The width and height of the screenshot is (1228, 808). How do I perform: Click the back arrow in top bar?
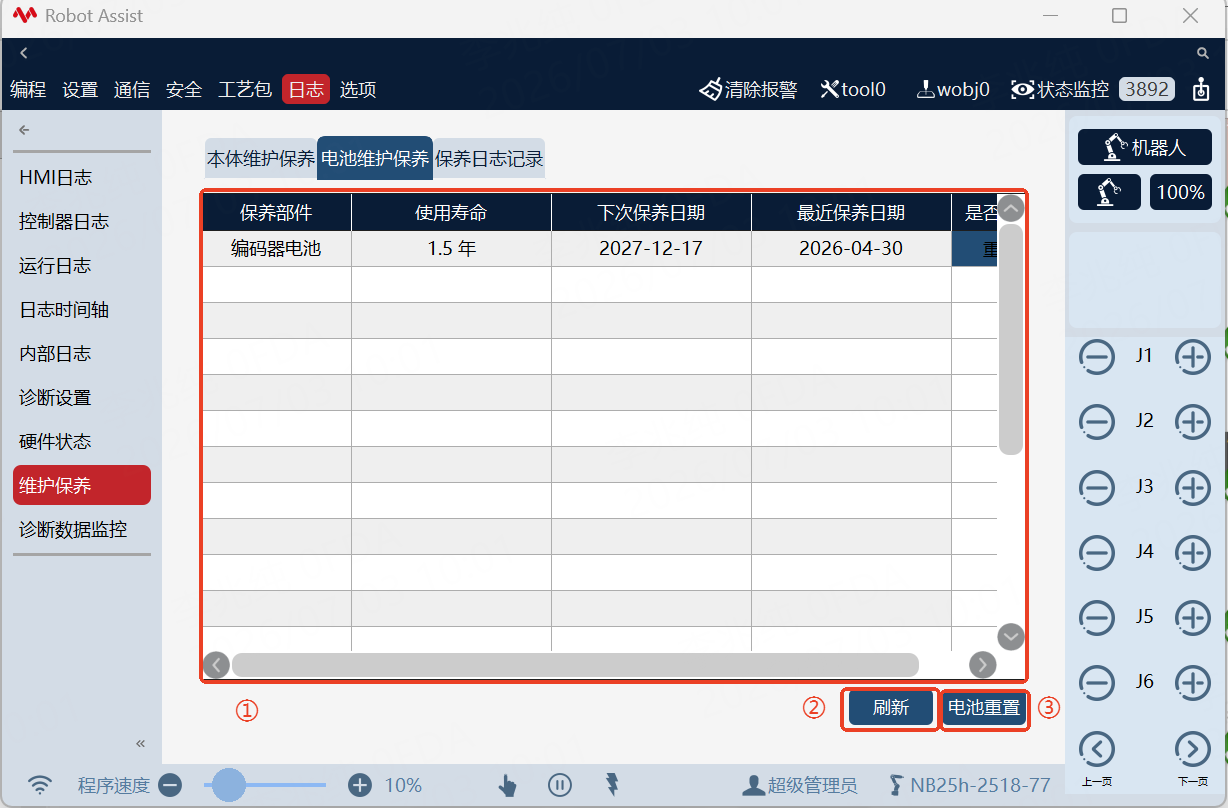[x=24, y=53]
